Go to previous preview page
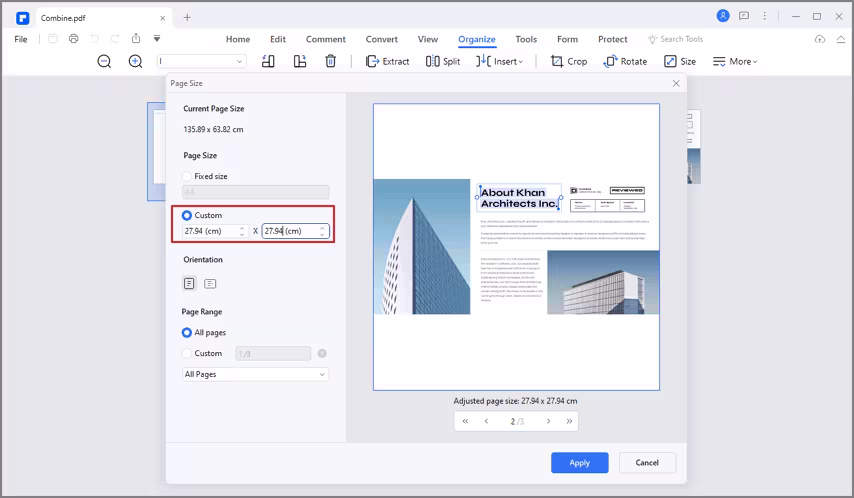Screen dimensions: 854x498 point(486,421)
